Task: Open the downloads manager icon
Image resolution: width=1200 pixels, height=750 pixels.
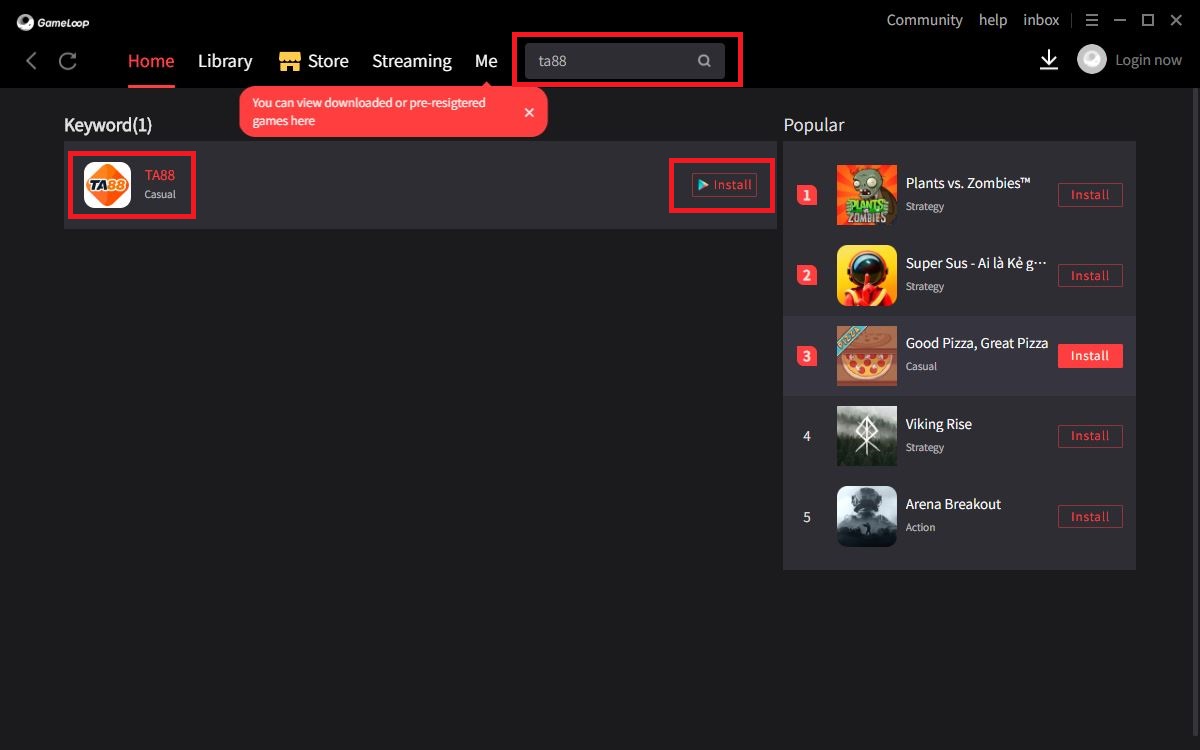Action: [1048, 61]
